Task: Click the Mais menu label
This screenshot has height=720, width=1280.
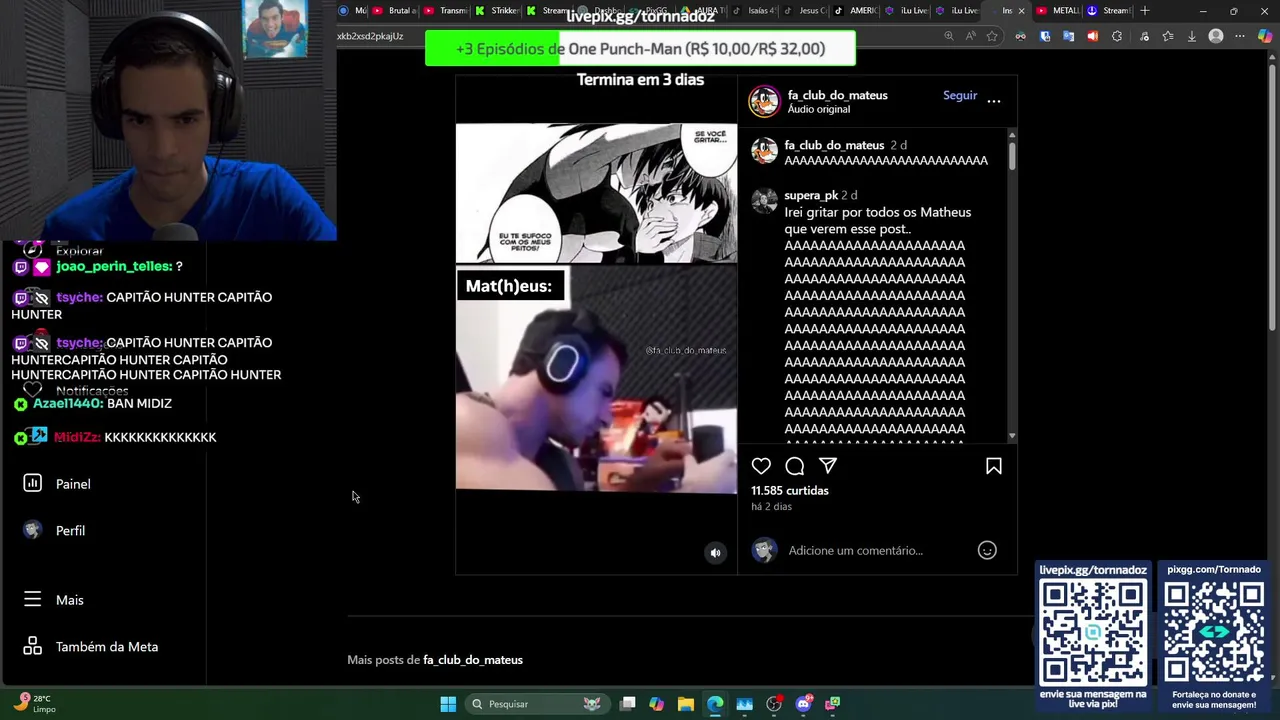Action: [x=70, y=600]
